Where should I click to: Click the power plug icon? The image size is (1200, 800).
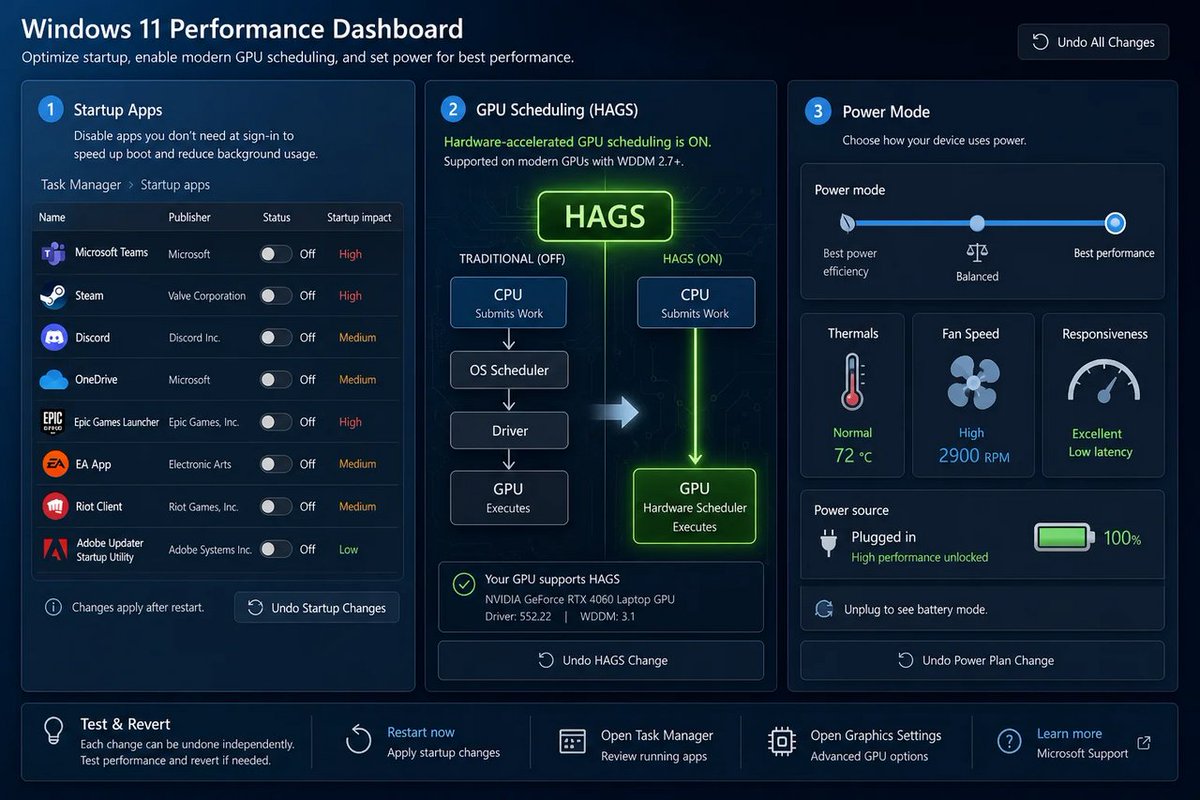pyautogui.click(x=828, y=542)
